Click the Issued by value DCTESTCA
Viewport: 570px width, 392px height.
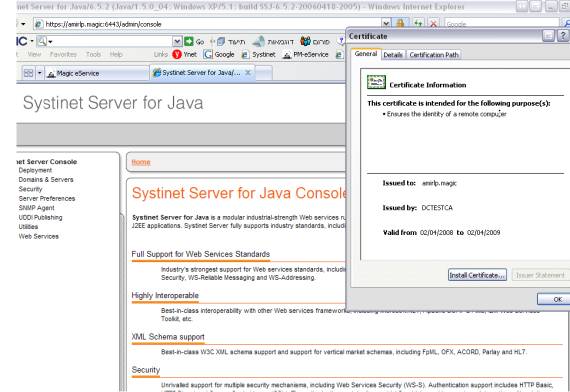point(437,208)
